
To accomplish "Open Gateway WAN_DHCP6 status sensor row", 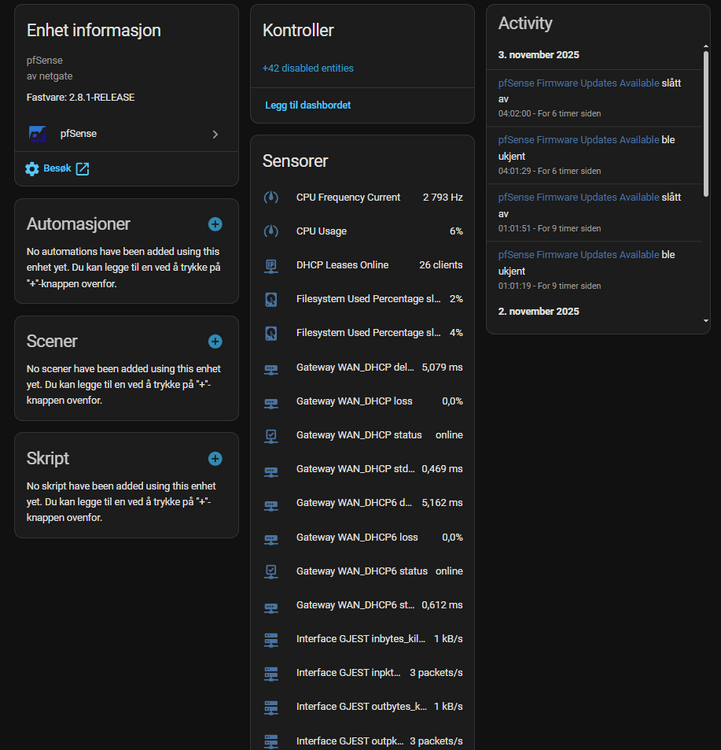I will tap(362, 571).
